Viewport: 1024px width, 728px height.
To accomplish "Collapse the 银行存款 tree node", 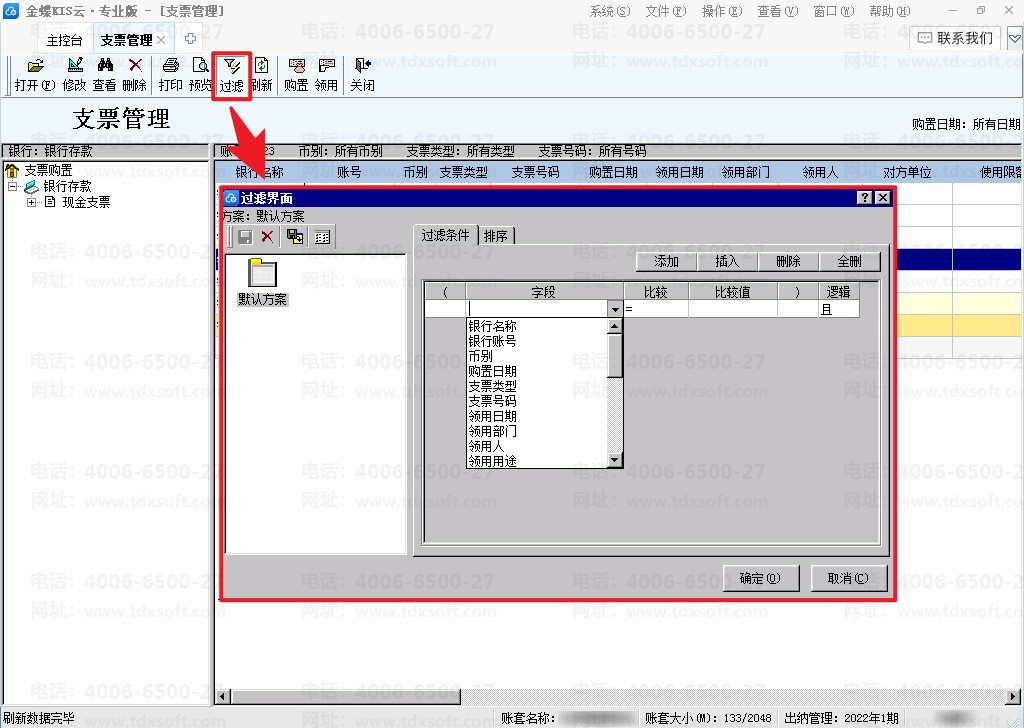I will point(12,187).
